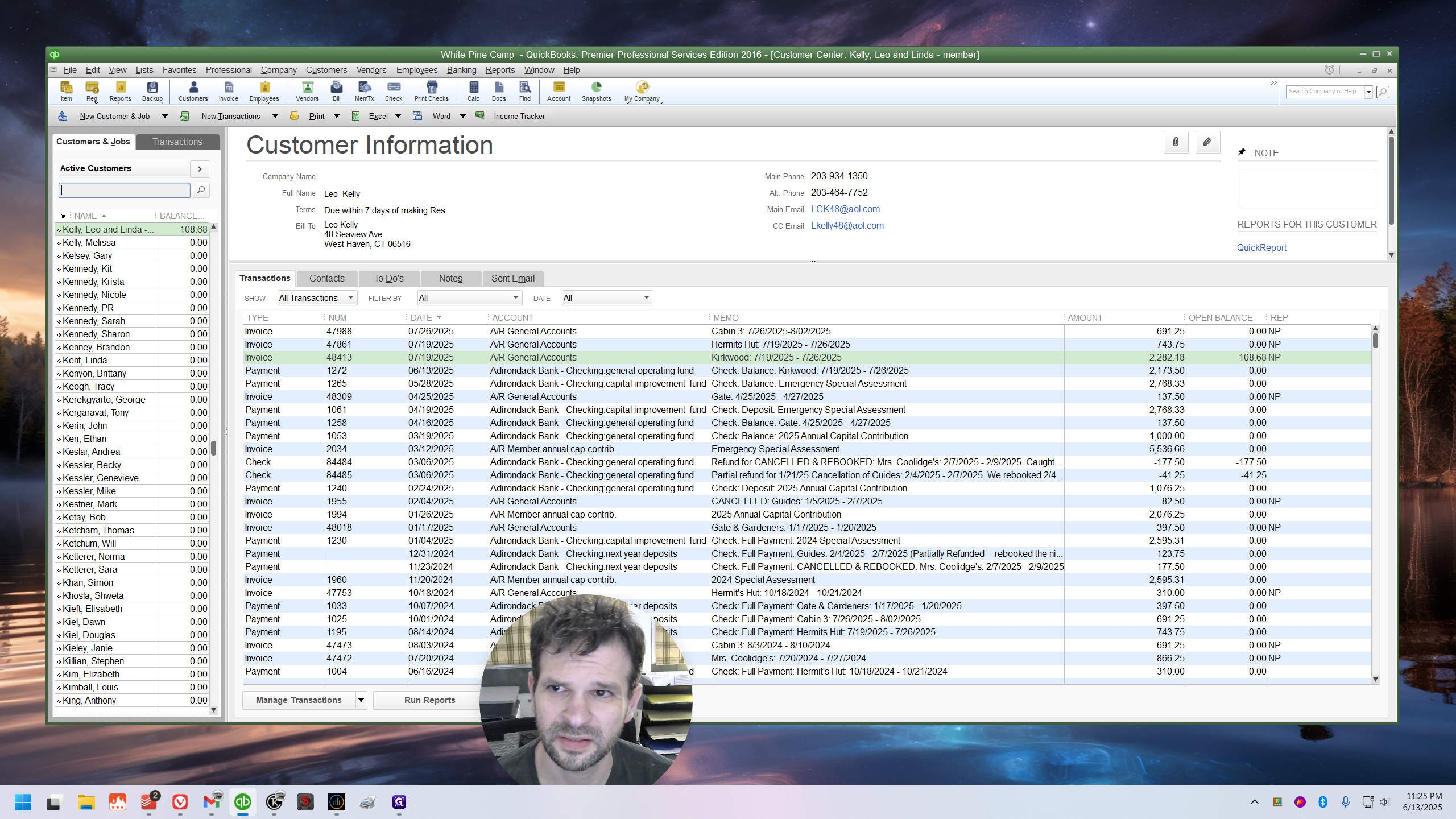The width and height of the screenshot is (1456, 819).
Task: Open the Docs toolbar icon
Action: click(x=499, y=91)
